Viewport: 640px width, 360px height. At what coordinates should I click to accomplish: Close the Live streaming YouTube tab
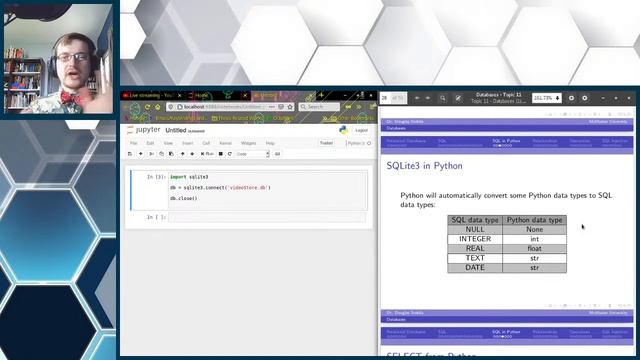coord(180,95)
